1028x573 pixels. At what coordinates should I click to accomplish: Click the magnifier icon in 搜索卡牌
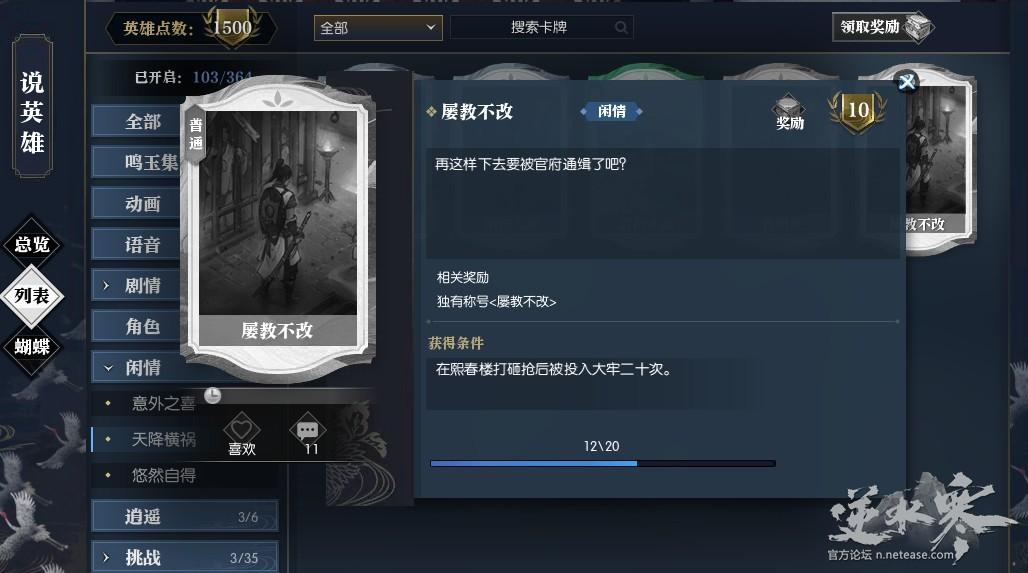621,28
